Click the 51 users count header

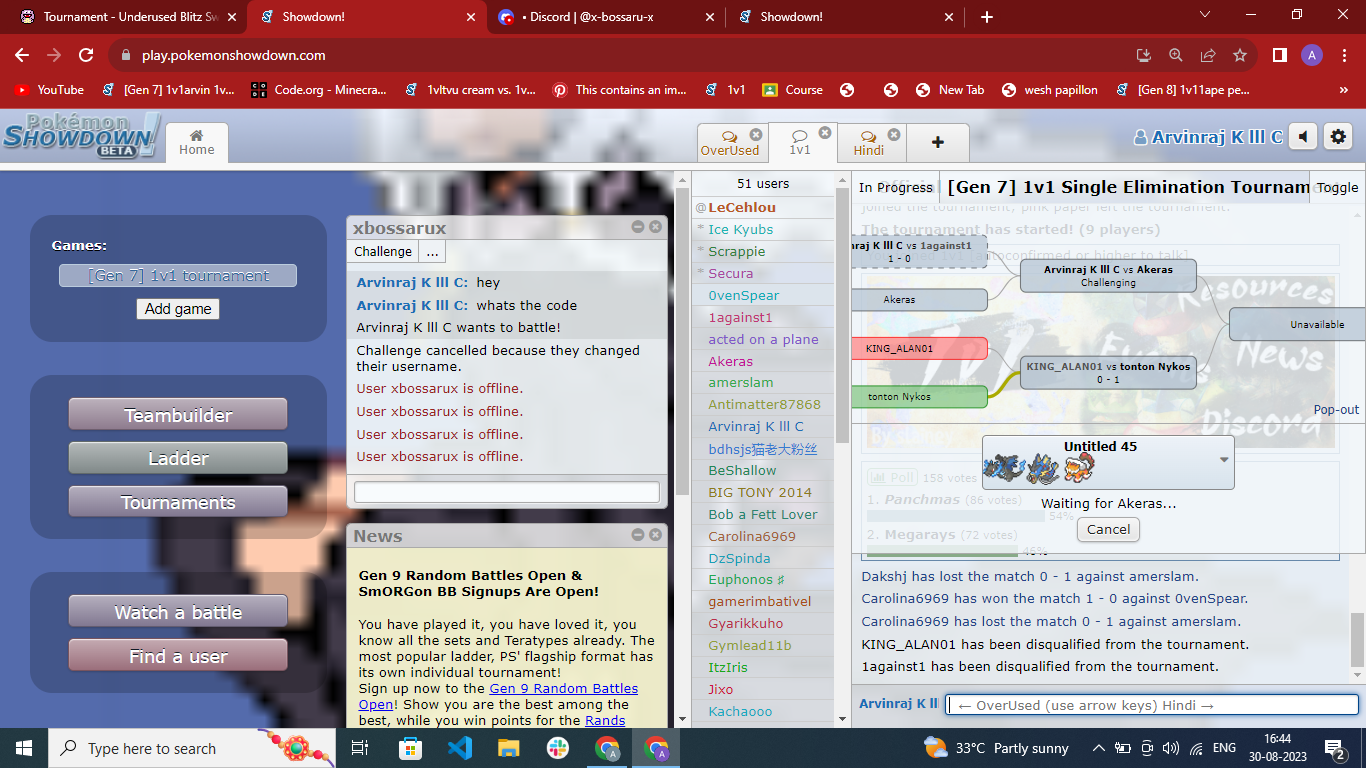tap(763, 184)
